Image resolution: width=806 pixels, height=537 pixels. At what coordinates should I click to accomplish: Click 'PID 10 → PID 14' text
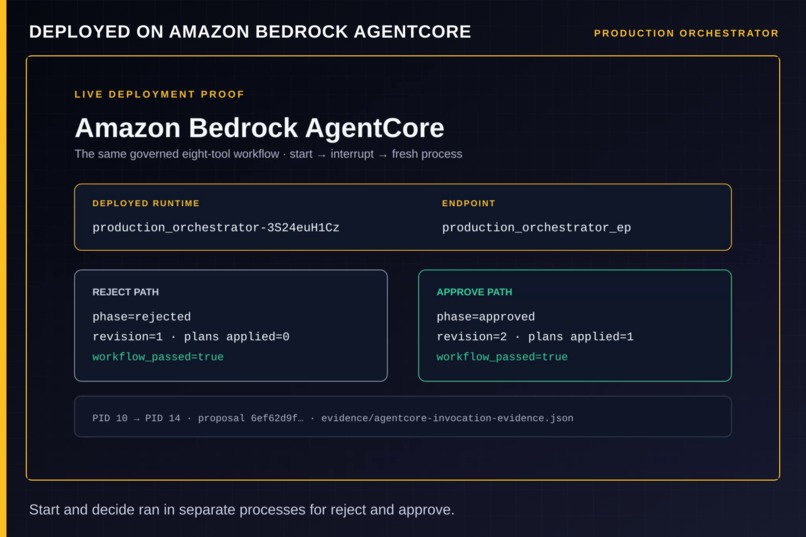pyautogui.click(x=136, y=418)
